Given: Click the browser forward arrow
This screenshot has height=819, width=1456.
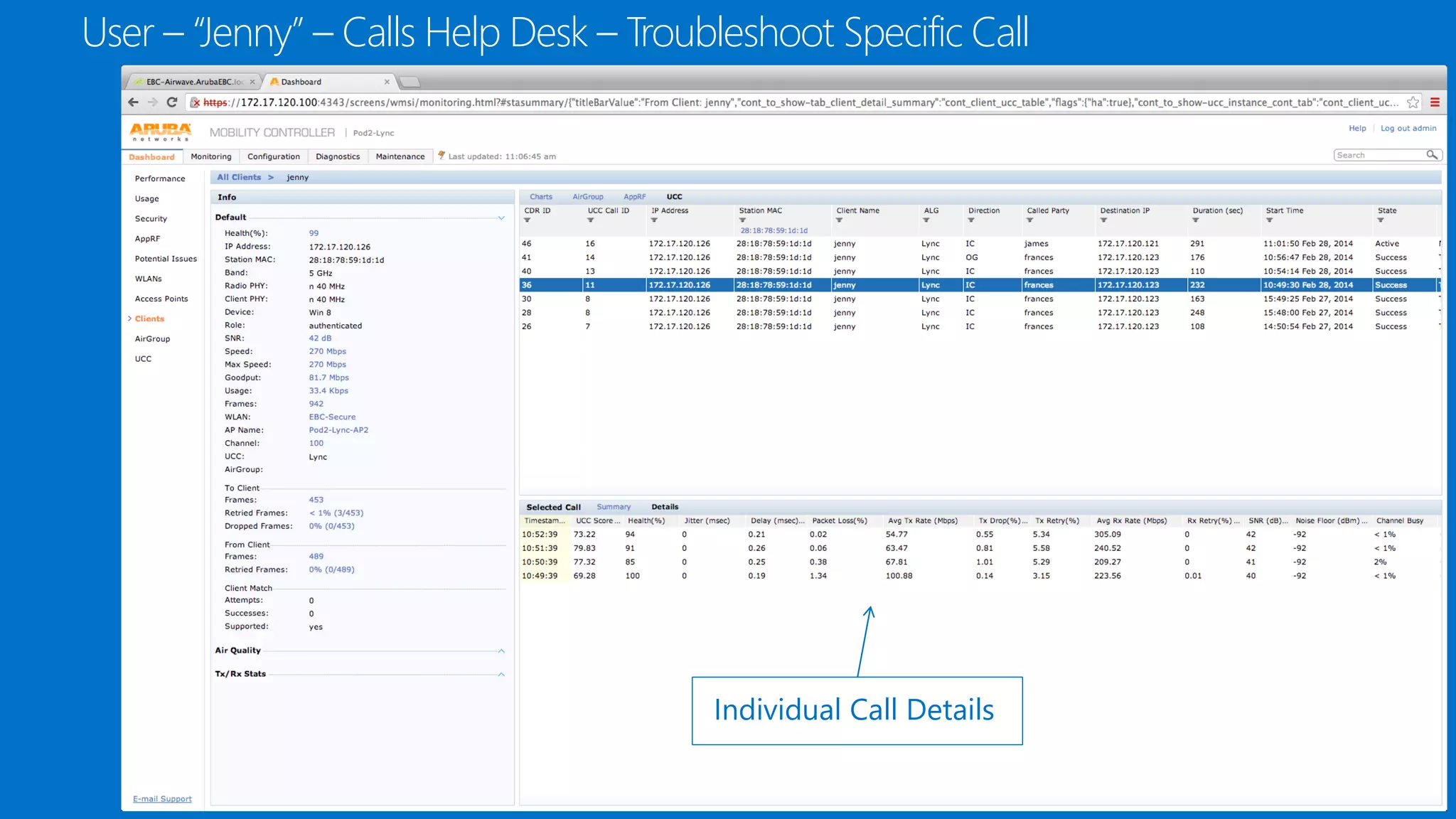Looking at the screenshot, I should point(152,102).
